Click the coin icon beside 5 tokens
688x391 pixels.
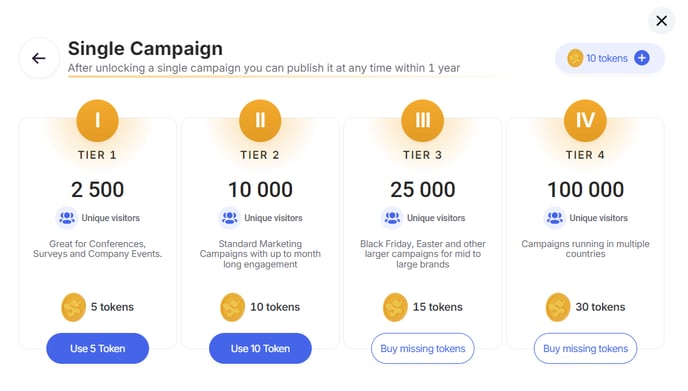click(73, 307)
